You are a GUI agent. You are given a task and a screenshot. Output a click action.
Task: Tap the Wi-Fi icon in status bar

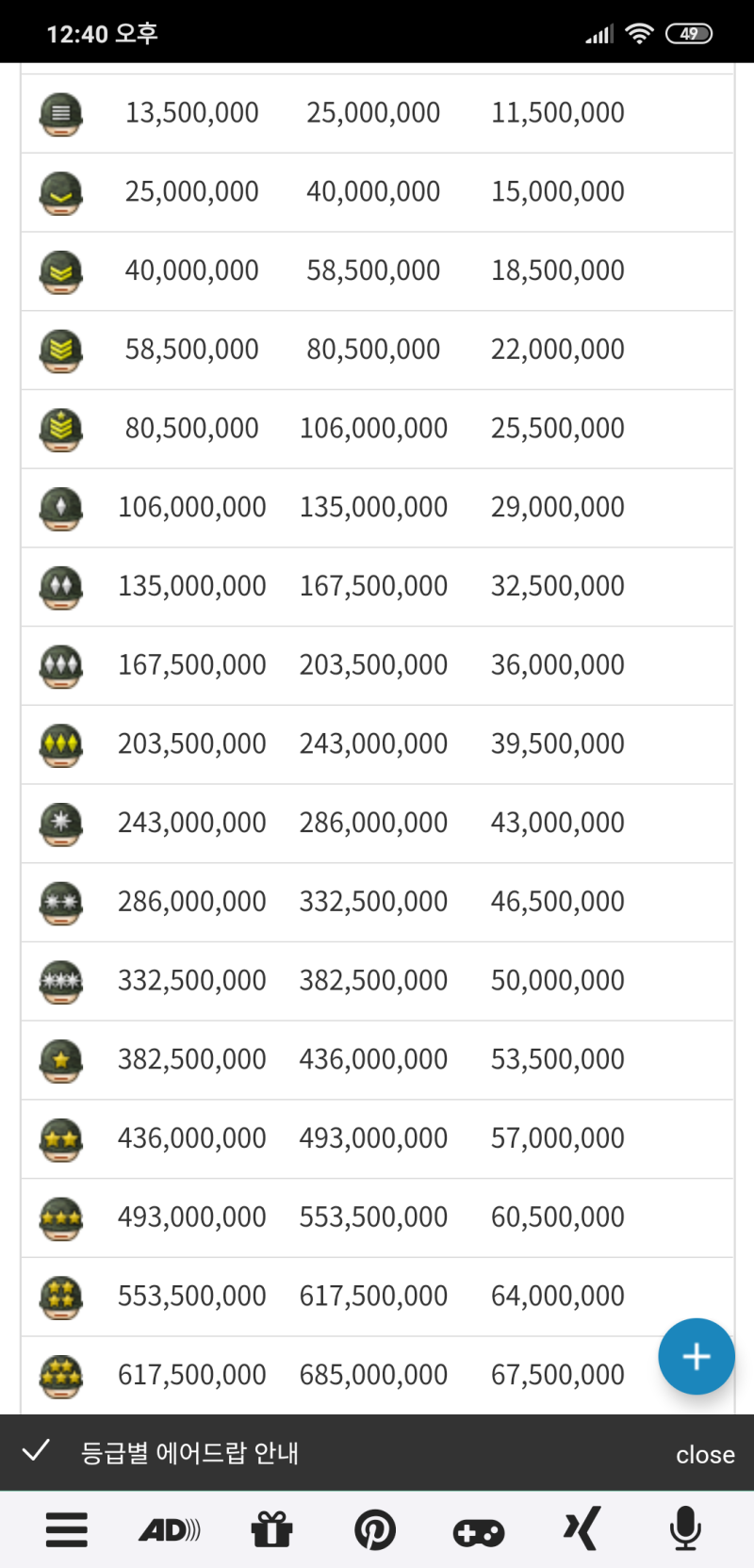click(x=639, y=34)
